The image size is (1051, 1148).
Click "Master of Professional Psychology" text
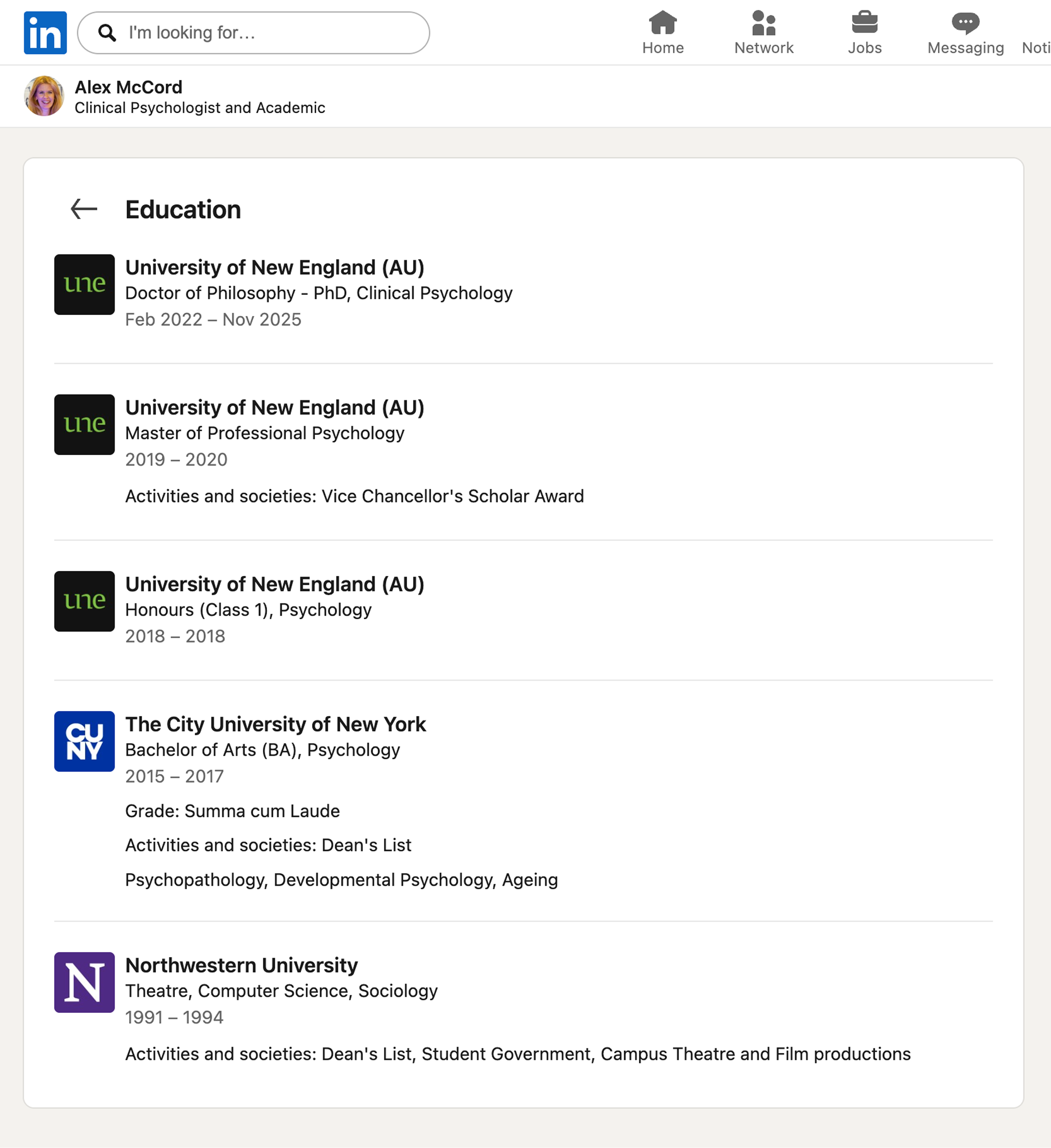coord(264,433)
